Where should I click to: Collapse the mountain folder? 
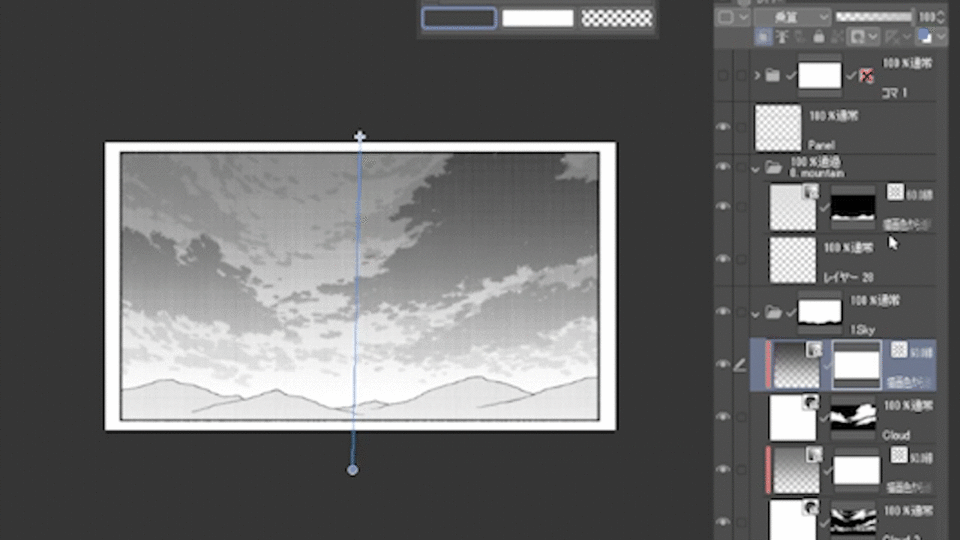pyautogui.click(x=756, y=169)
